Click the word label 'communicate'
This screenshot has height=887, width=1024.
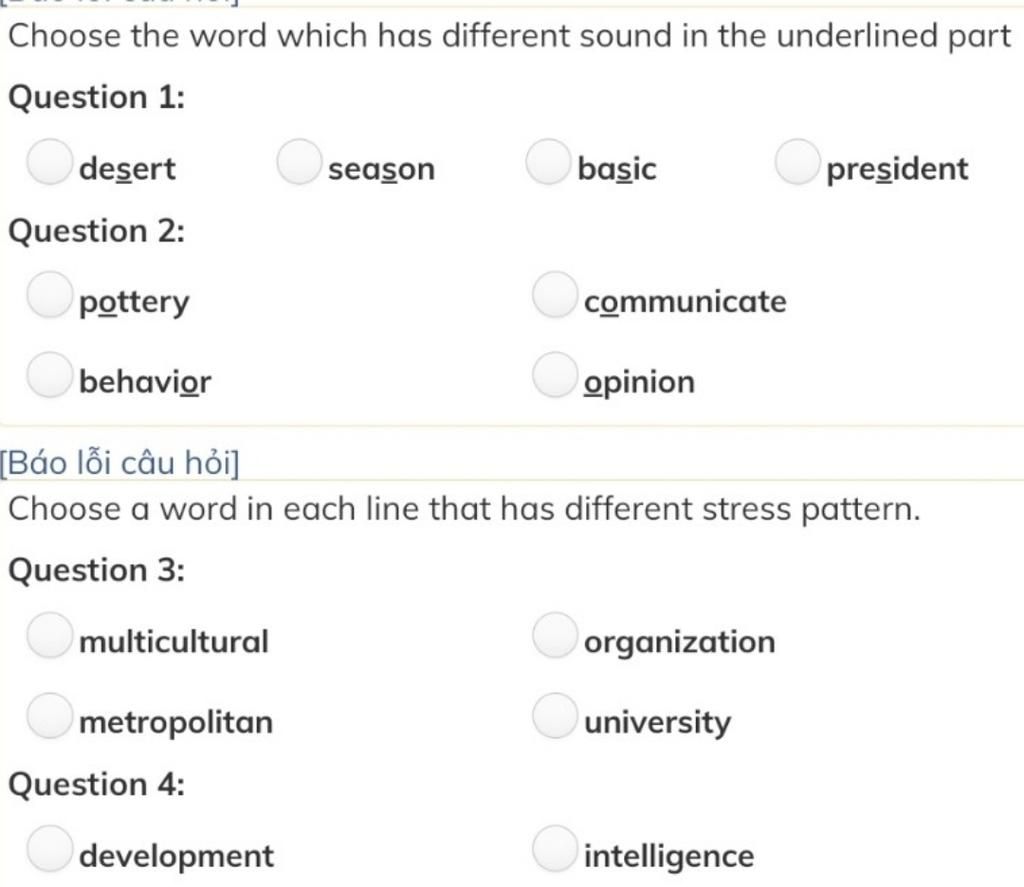685,302
